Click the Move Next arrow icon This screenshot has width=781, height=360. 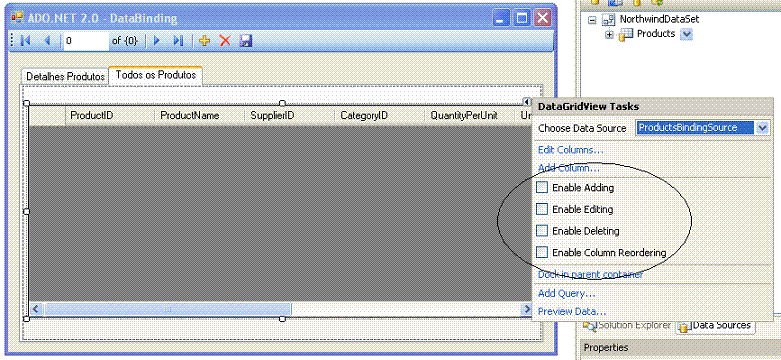click(157, 41)
